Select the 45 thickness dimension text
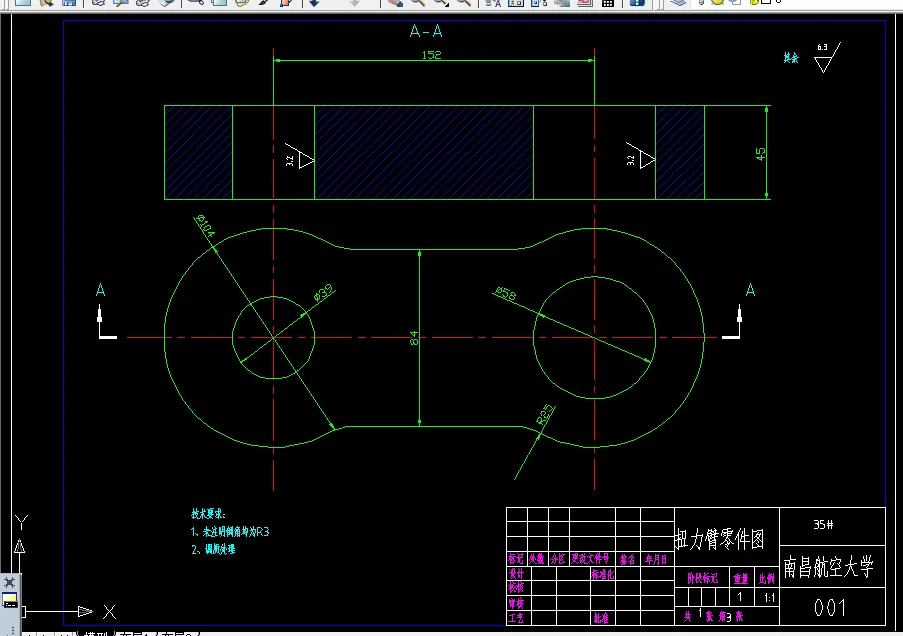Viewport: 903px width, 636px height. coord(760,154)
